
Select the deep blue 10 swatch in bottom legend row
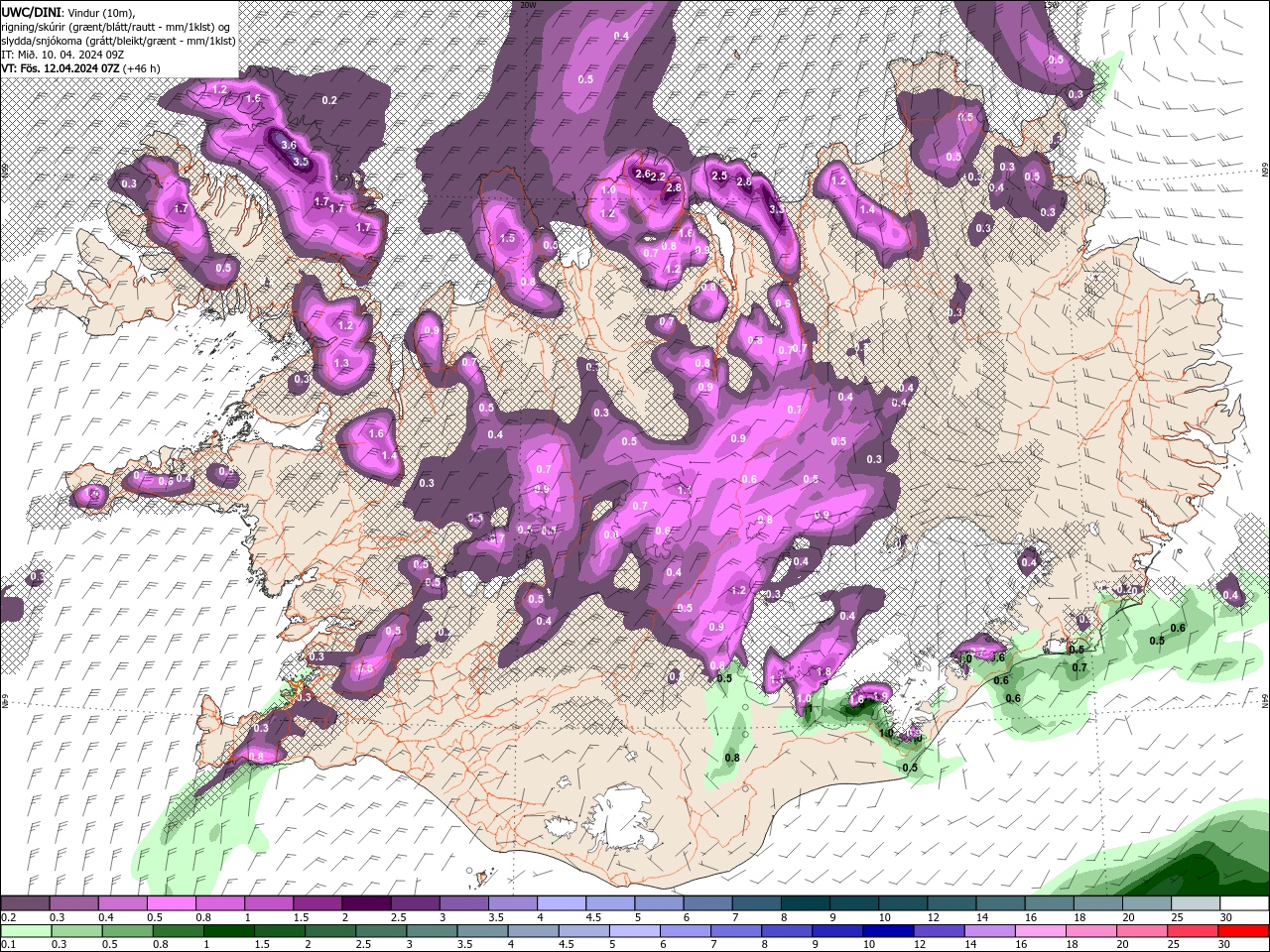coord(890,931)
